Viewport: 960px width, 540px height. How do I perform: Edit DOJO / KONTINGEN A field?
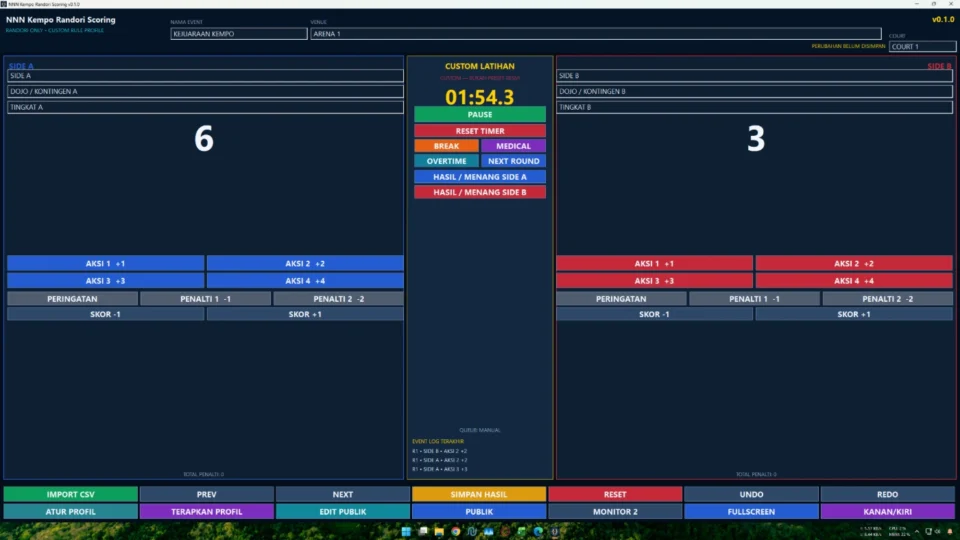205,91
